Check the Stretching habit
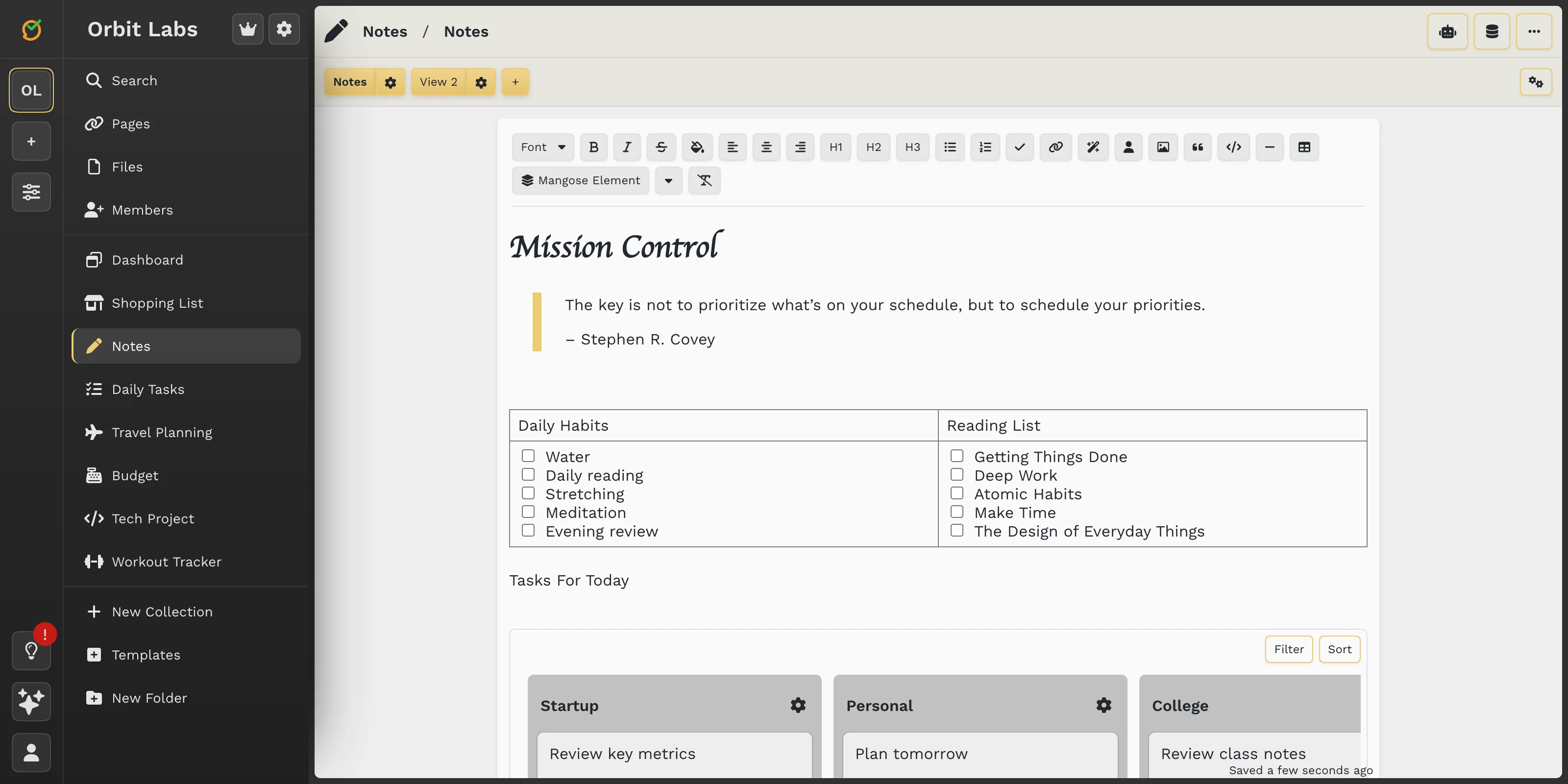 pyautogui.click(x=528, y=493)
